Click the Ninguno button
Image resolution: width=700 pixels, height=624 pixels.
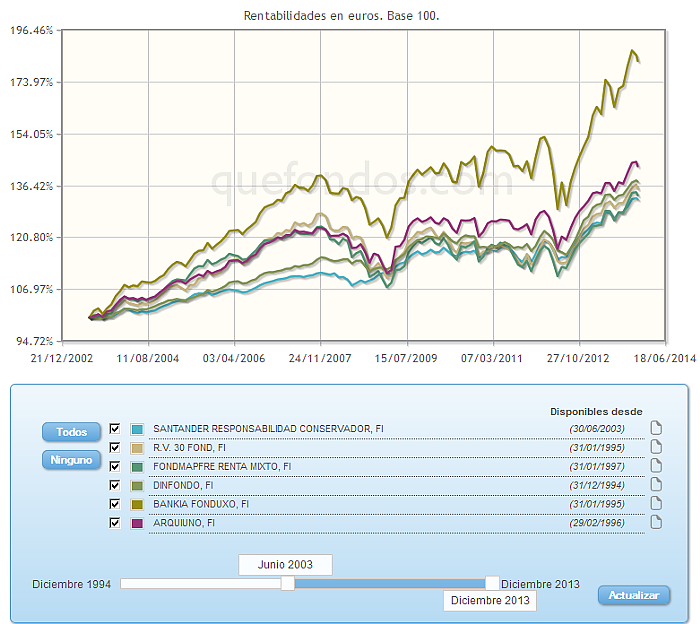click(x=71, y=460)
